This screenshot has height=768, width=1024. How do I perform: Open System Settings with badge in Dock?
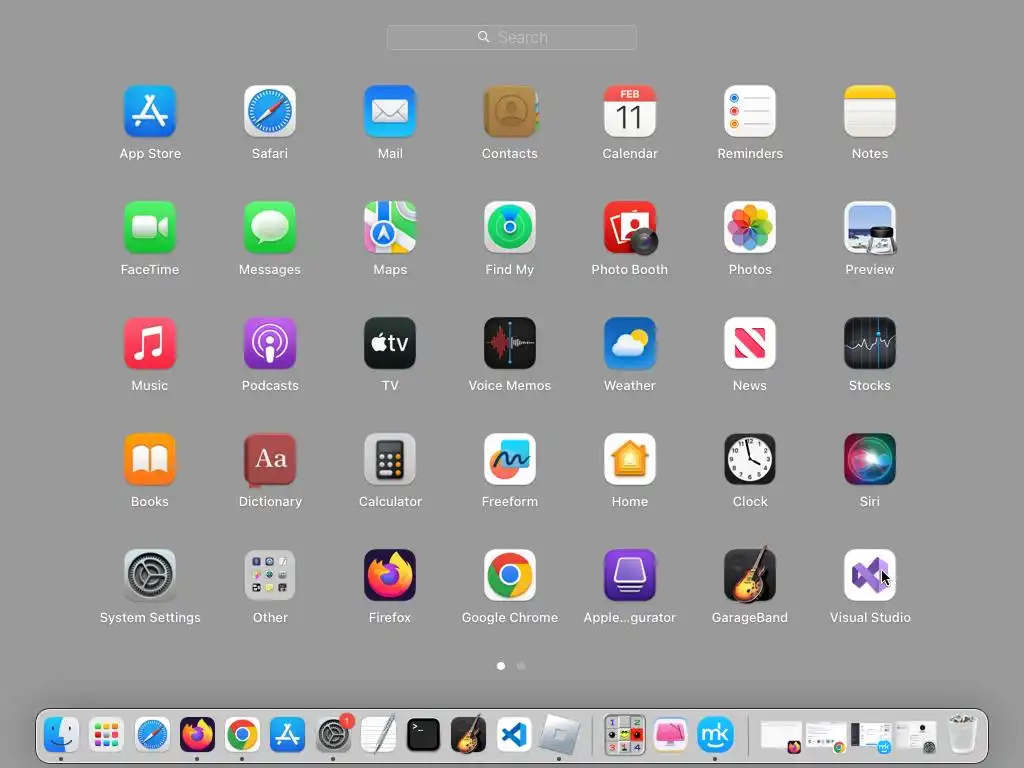pos(333,735)
